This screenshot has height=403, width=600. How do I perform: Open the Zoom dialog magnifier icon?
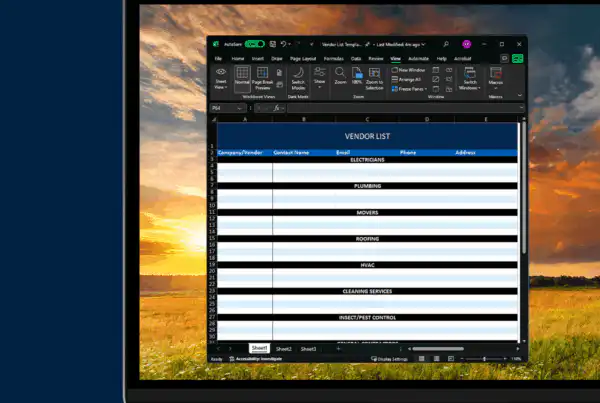[340, 76]
